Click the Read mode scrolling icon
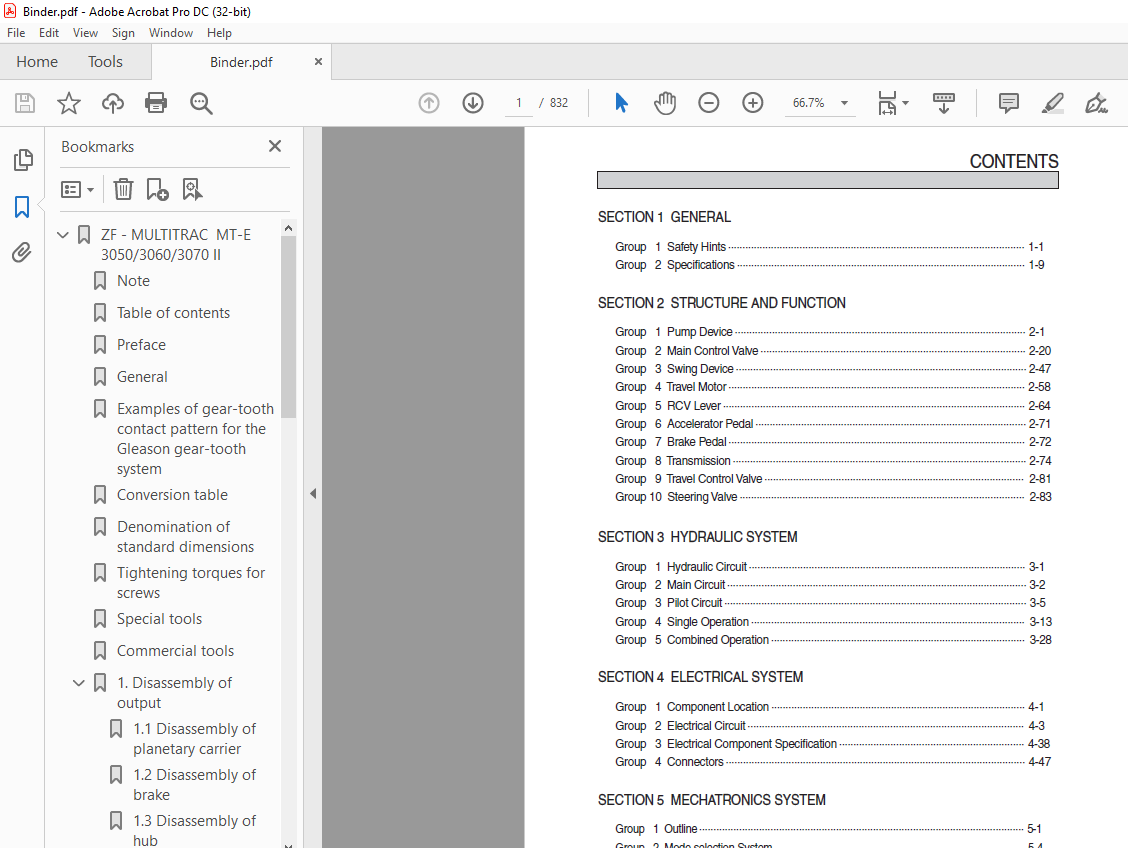The height and width of the screenshot is (848, 1128). (x=944, y=103)
